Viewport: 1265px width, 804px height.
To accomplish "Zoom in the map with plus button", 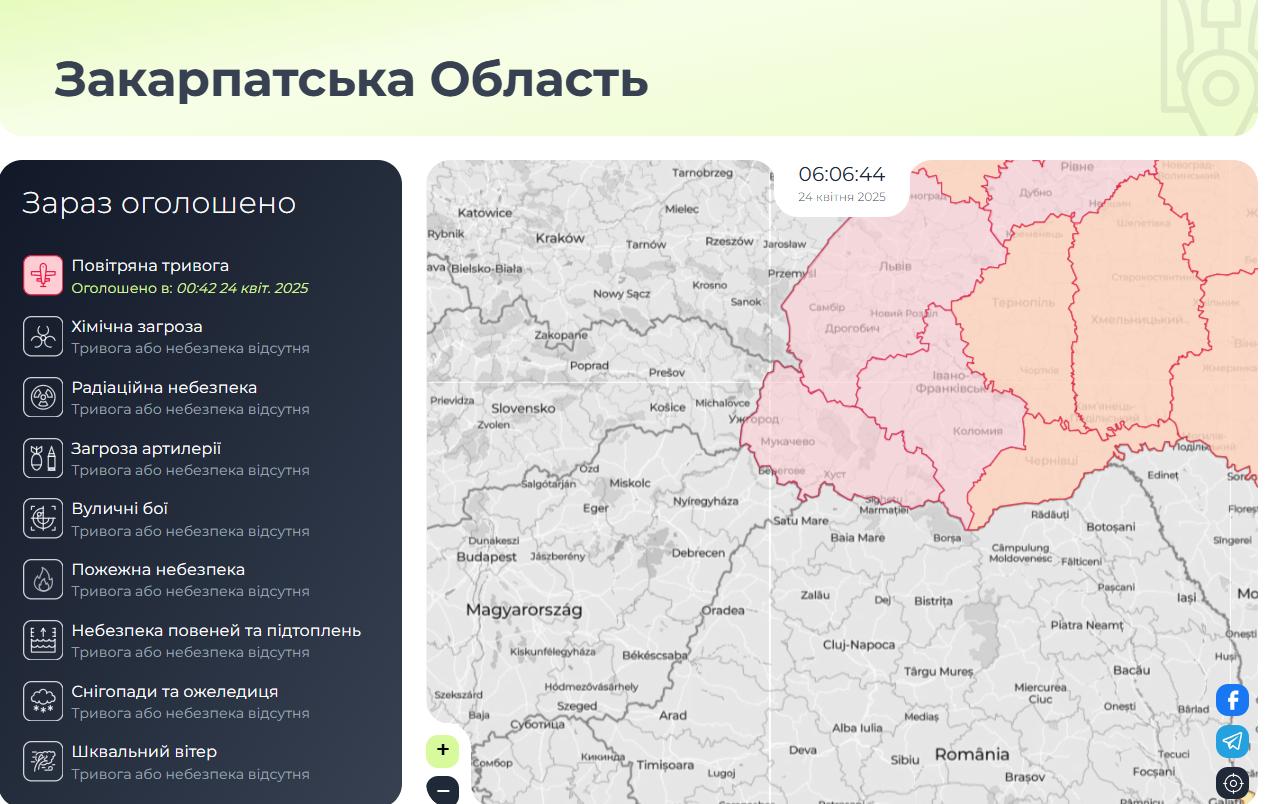I will pos(442,750).
